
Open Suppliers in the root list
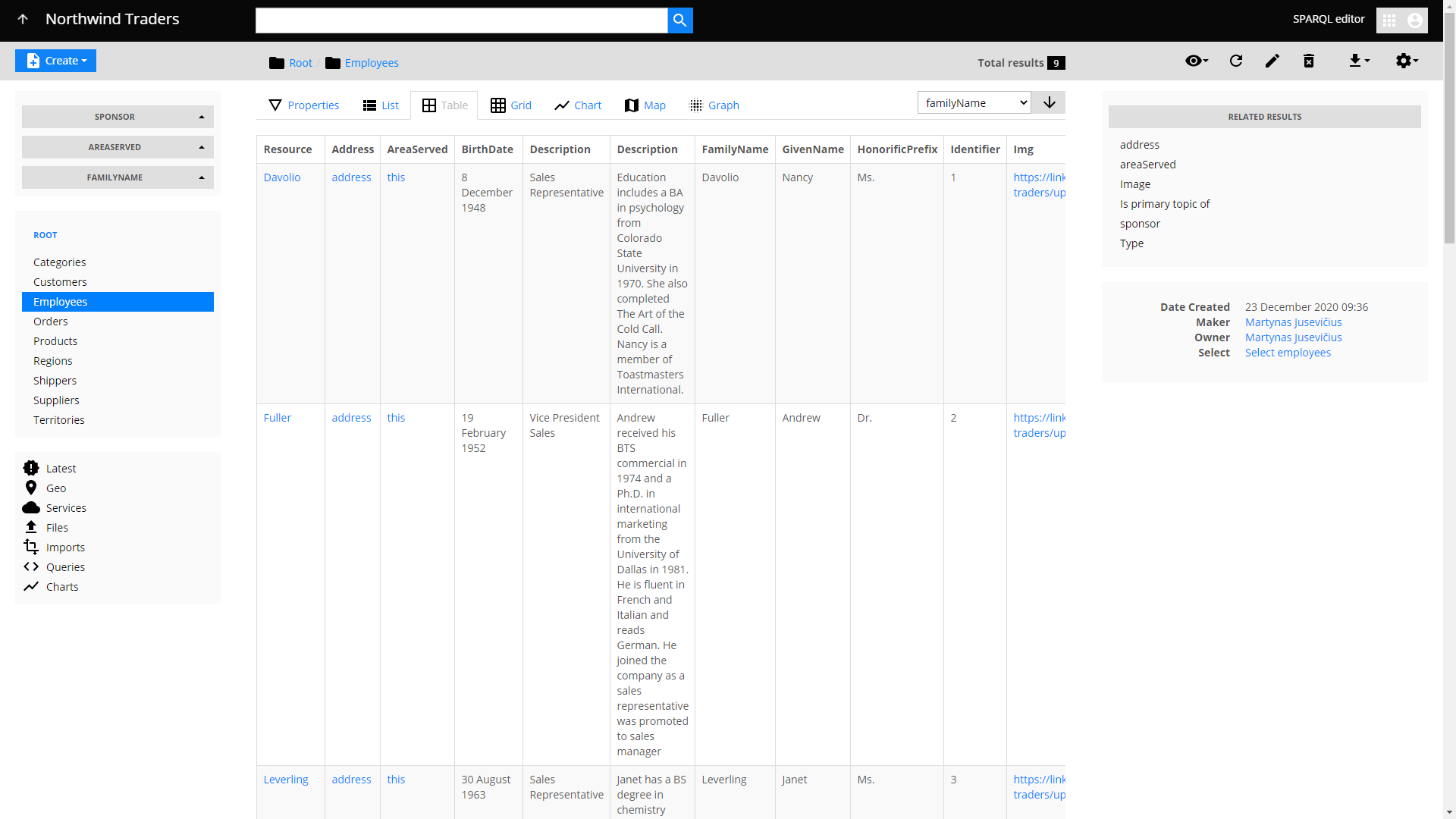pos(118,400)
